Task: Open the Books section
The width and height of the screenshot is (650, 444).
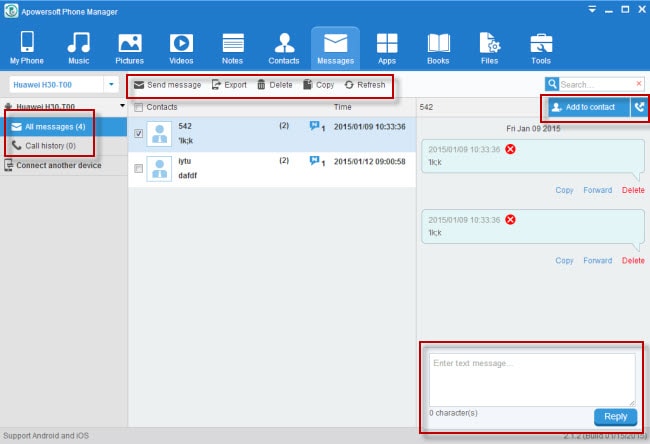Action: [438, 47]
